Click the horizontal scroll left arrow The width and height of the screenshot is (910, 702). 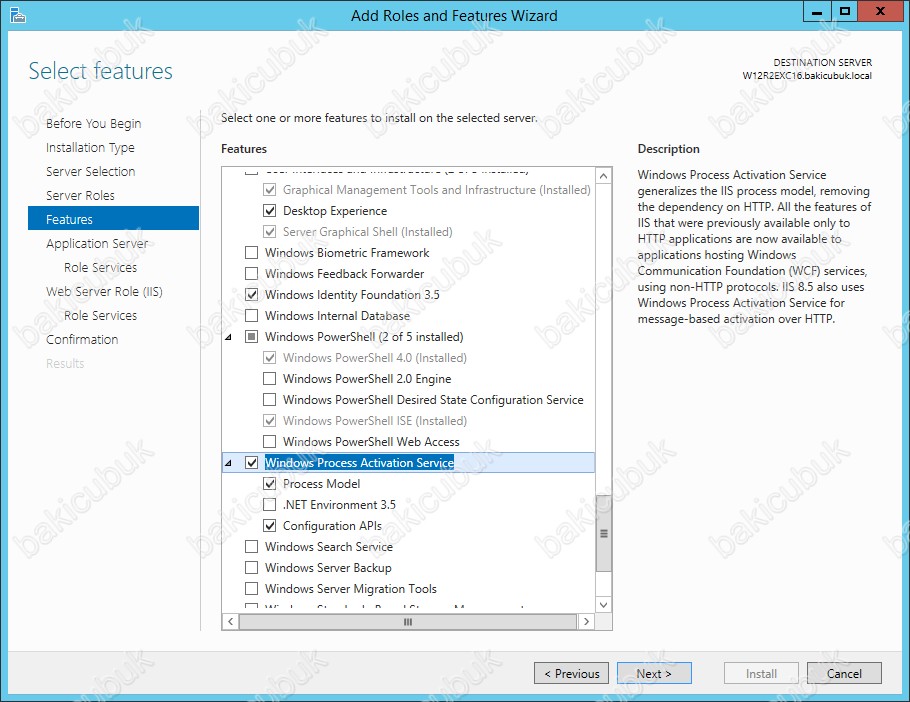[230, 621]
